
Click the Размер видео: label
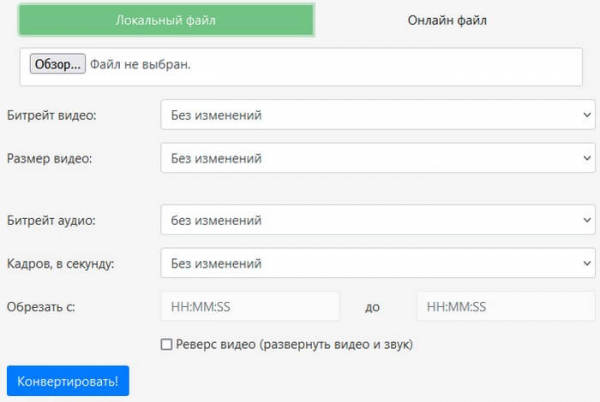point(49,158)
